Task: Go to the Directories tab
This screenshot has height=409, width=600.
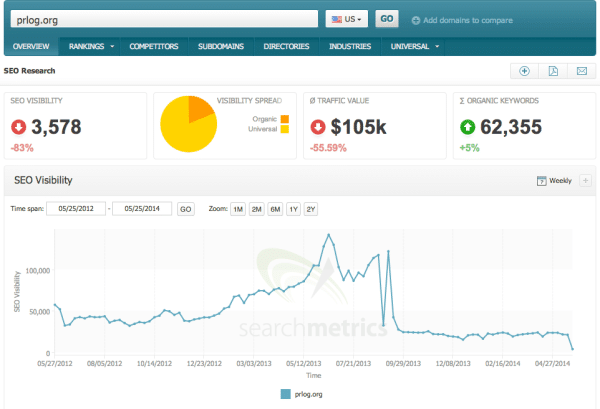Action: tap(286, 47)
